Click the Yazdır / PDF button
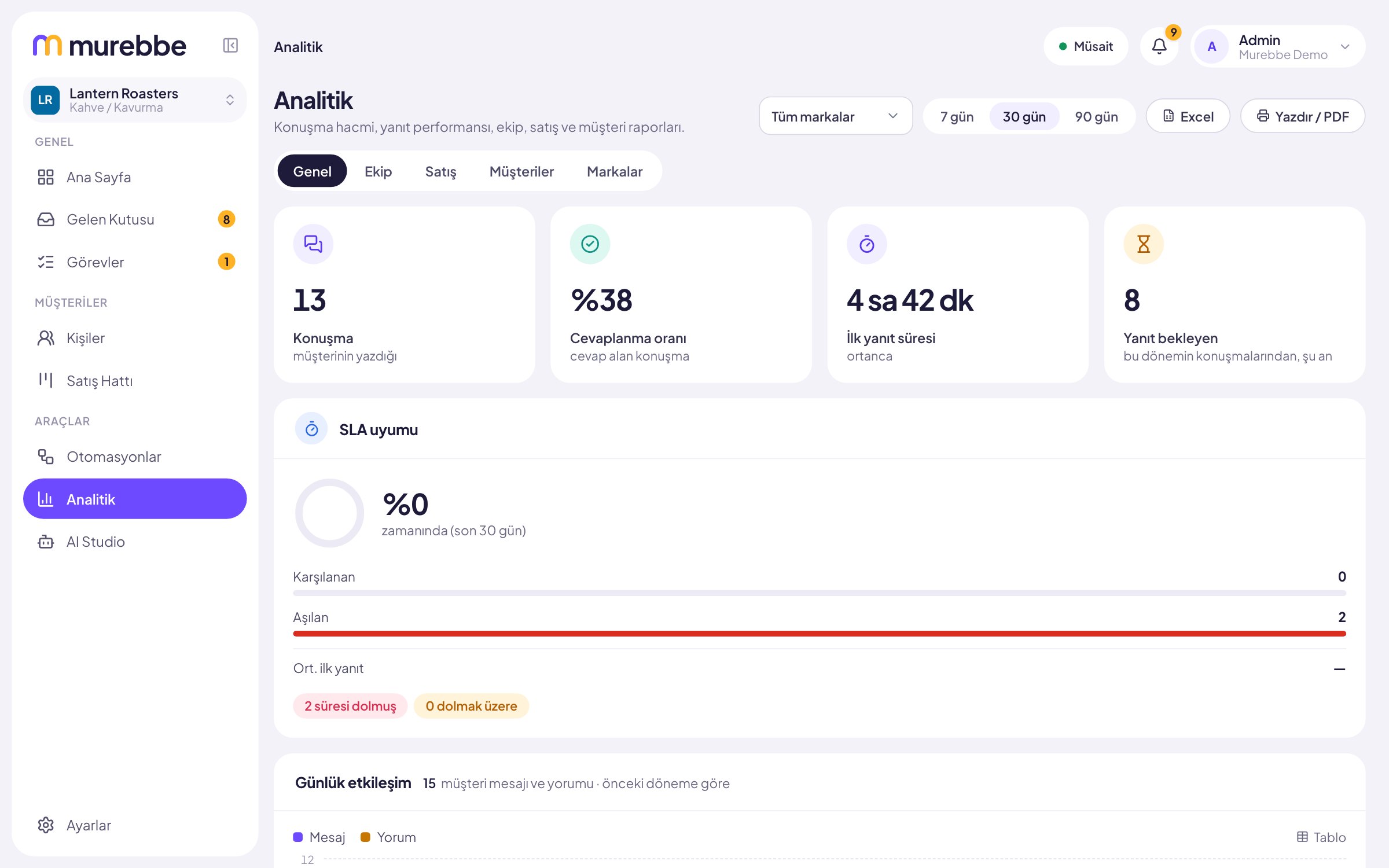Viewport: 1389px width, 868px height. [x=1303, y=116]
